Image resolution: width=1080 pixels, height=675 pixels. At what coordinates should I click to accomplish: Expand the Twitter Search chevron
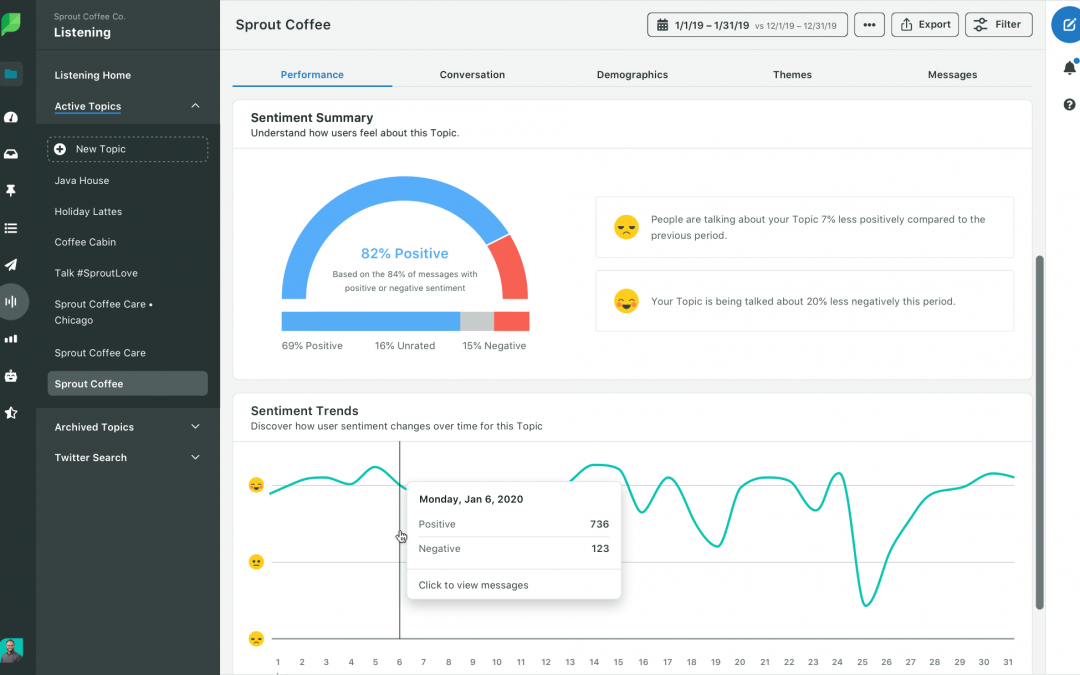tap(195, 457)
